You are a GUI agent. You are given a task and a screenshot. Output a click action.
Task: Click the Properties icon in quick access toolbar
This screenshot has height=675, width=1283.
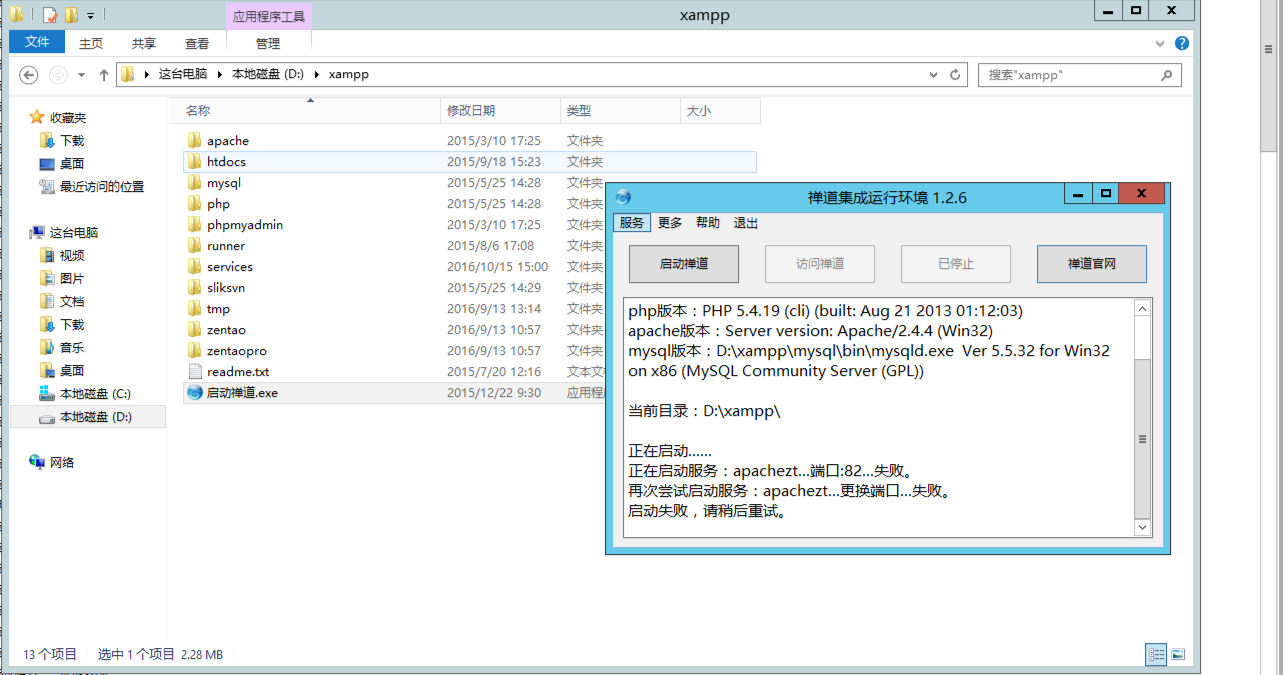pos(49,14)
